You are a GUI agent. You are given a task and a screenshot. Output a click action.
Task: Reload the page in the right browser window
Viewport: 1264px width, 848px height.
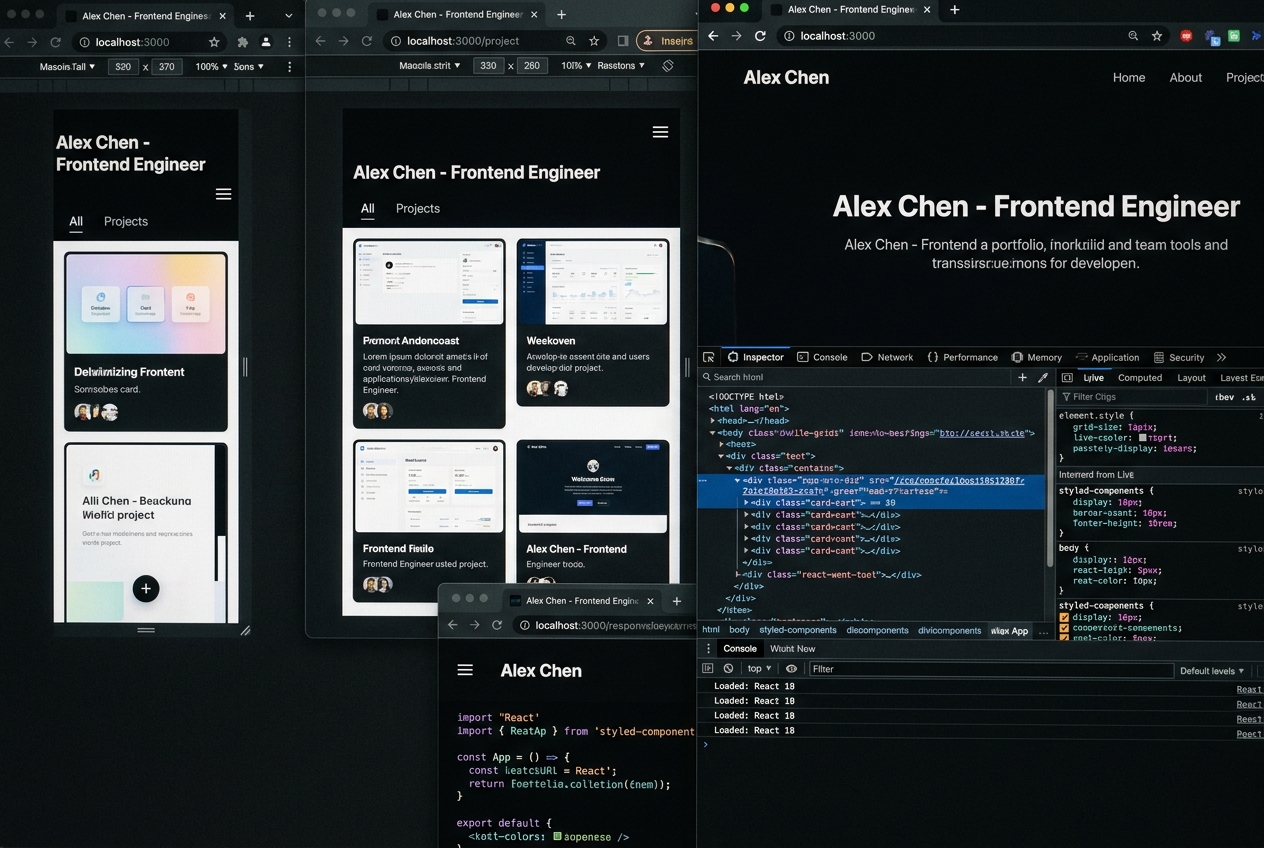click(x=760, y=35)
